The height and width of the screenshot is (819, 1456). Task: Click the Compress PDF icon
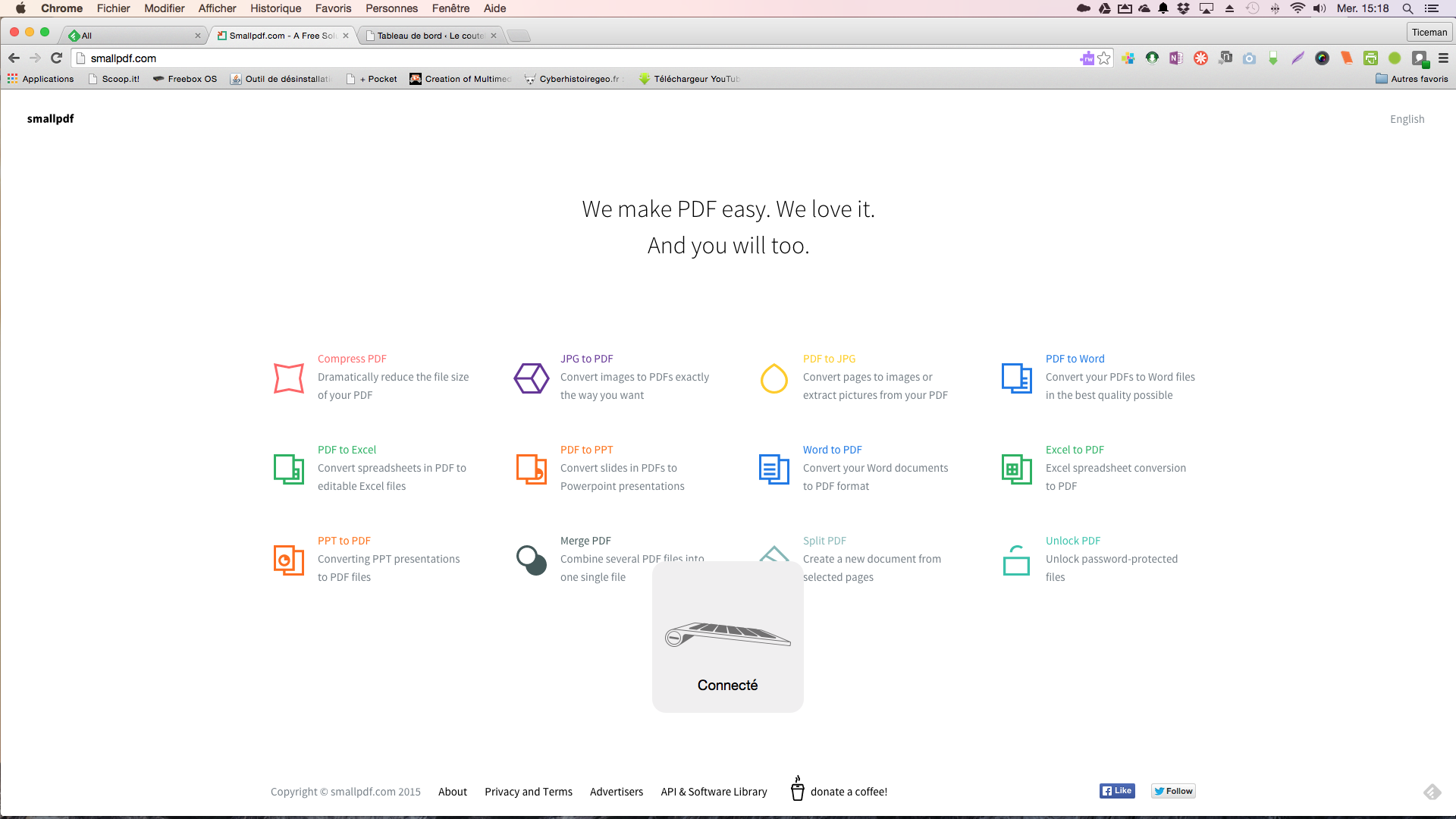289,378
